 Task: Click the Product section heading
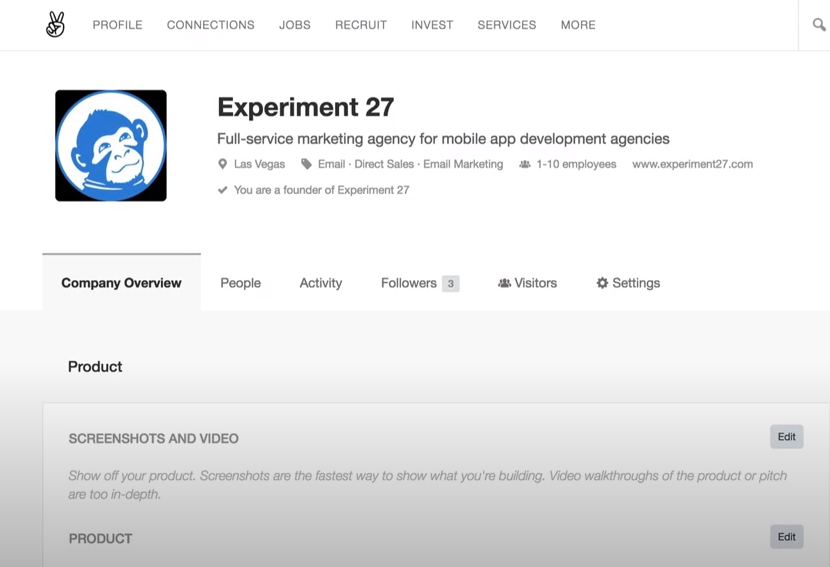[x=95, y=366]
